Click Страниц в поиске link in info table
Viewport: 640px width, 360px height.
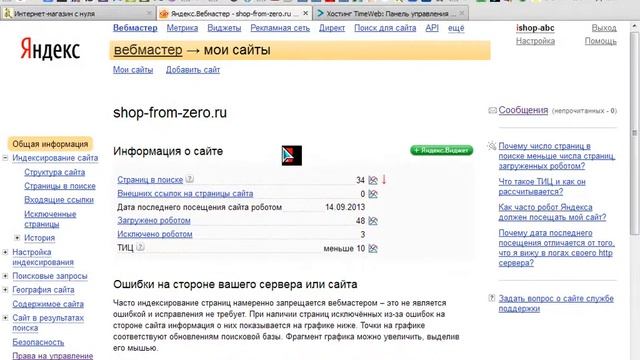click(150, 180)
